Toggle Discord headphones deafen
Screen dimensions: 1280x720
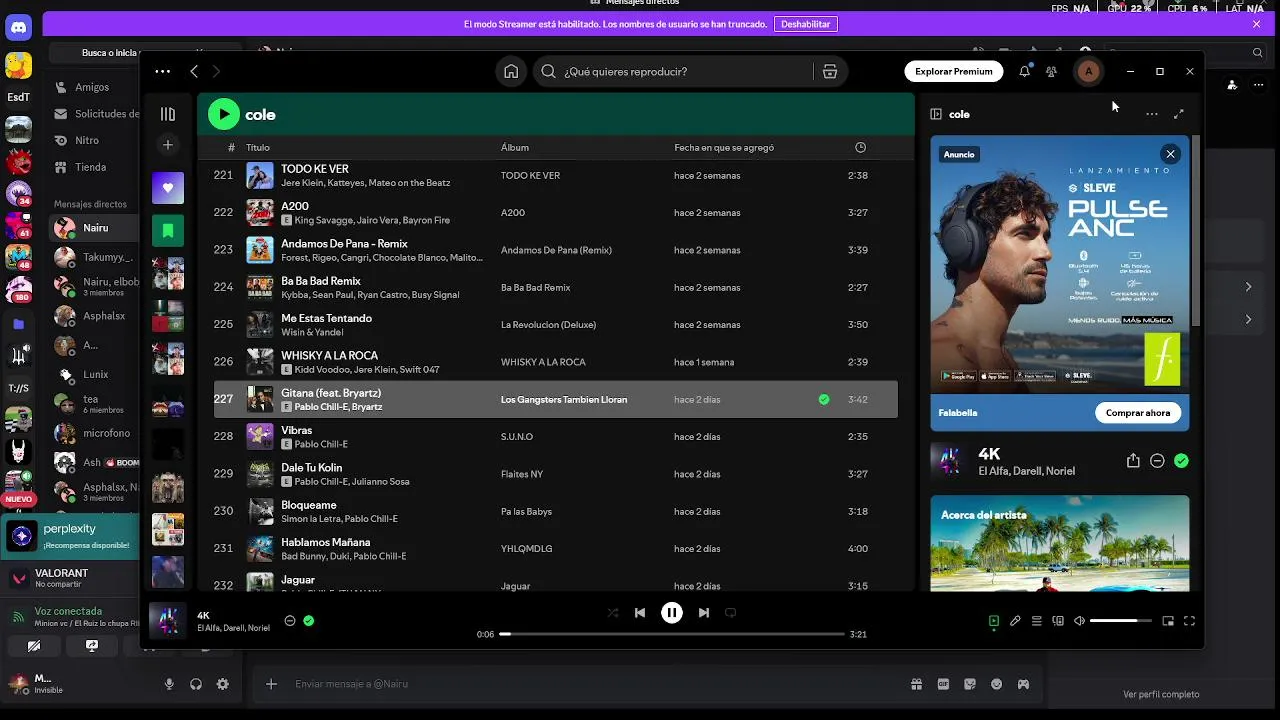coord(196,684)
